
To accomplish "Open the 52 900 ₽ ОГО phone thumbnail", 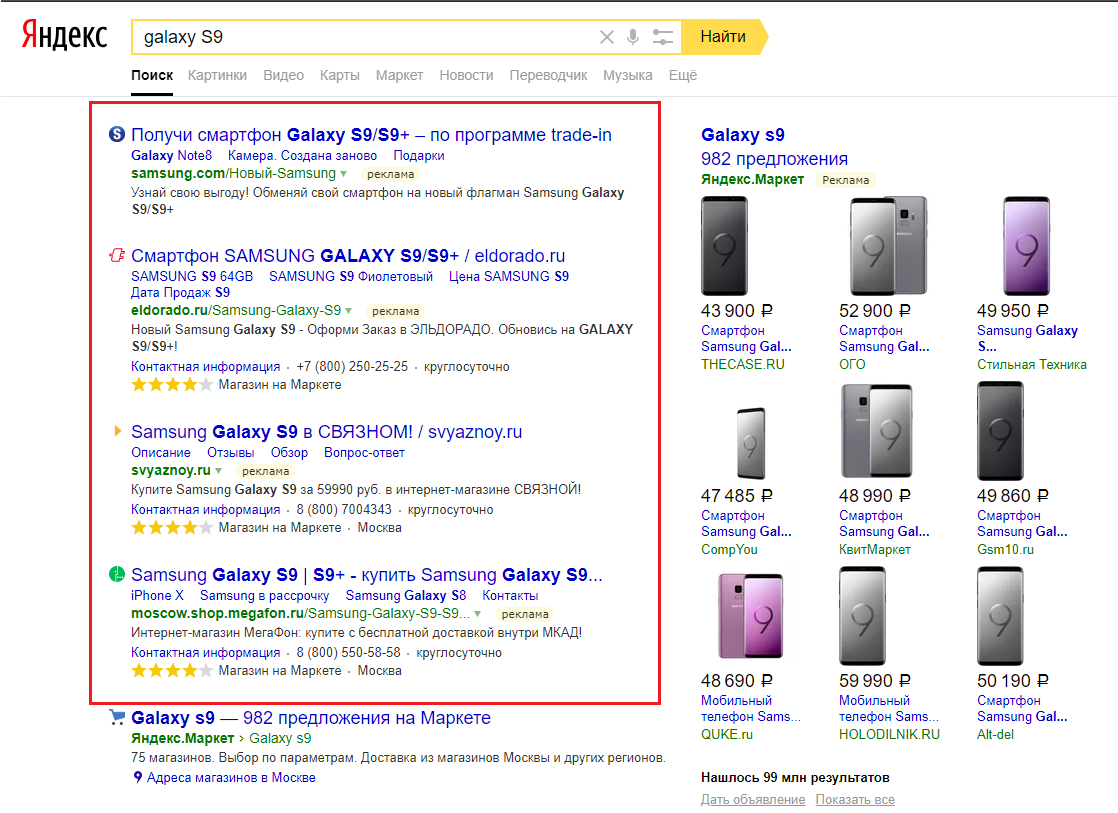I will coord(888,246).
